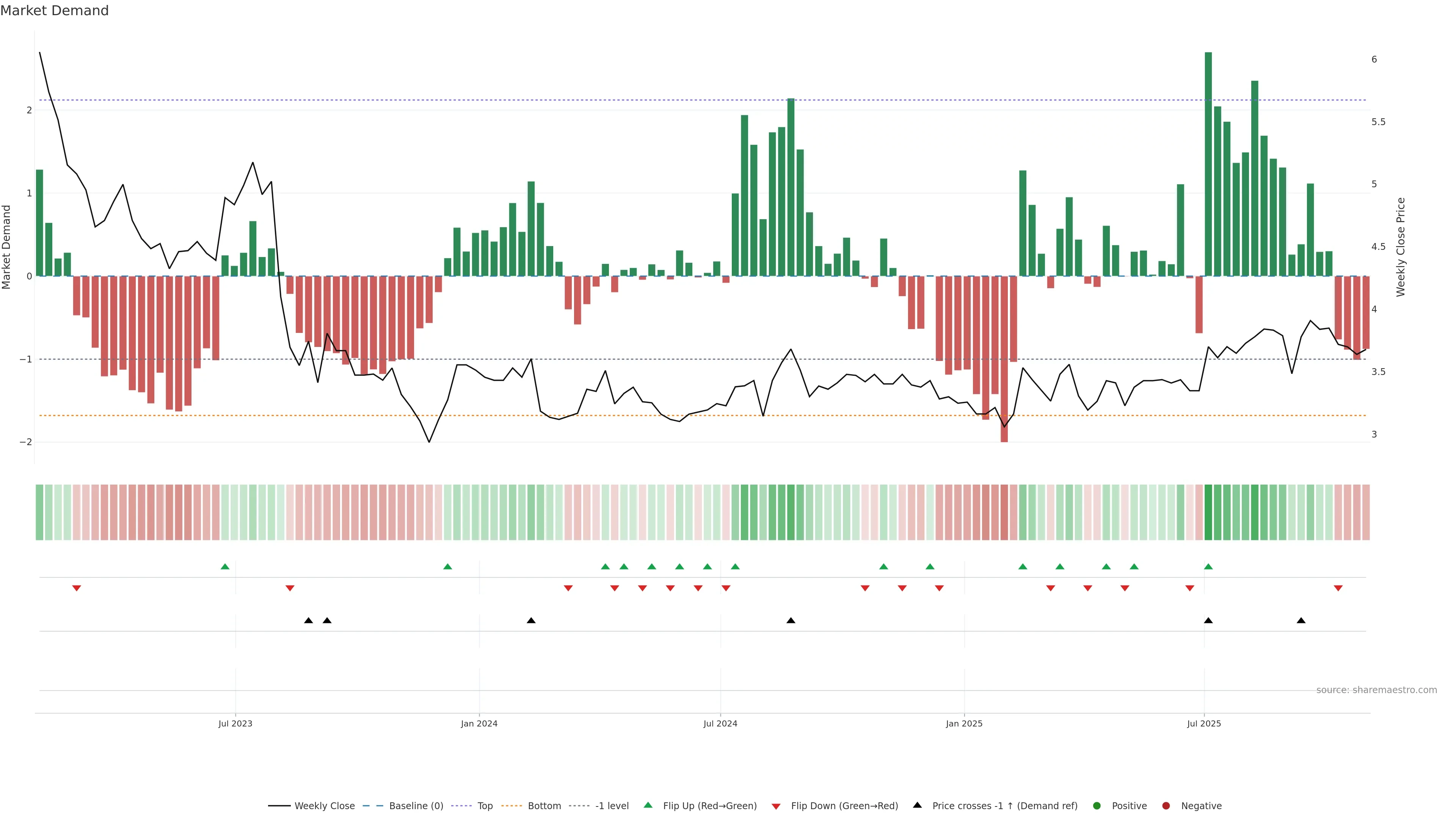Viewport: 1456px width, 819px height.
Task: Click the rightmost red flip-down triangle marker
Action: [1338, 588]
